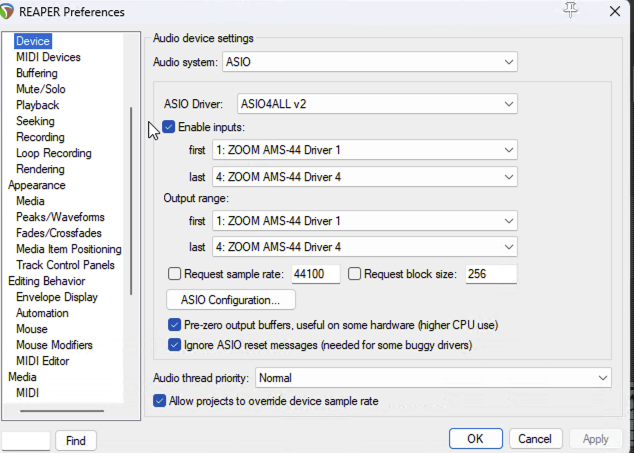This screenshot has height=453, width=634.
Task: Click the ASIO Configuration button
Action: (x=230, y=300)
